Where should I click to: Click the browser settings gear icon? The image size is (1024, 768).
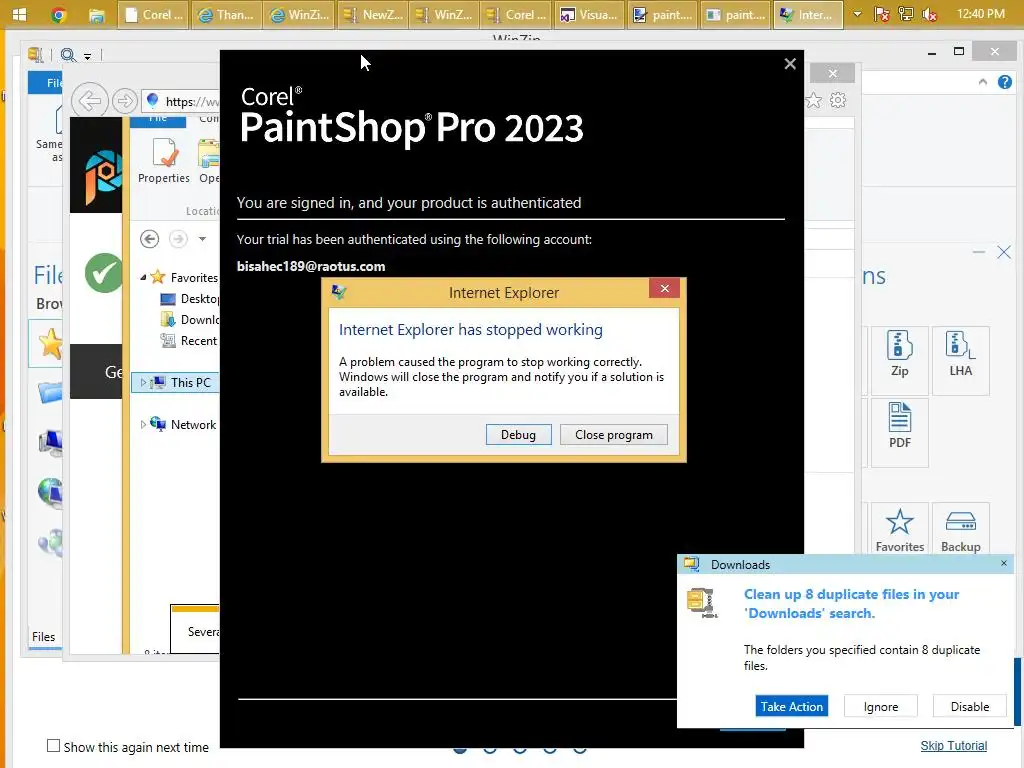coord(838,100)
